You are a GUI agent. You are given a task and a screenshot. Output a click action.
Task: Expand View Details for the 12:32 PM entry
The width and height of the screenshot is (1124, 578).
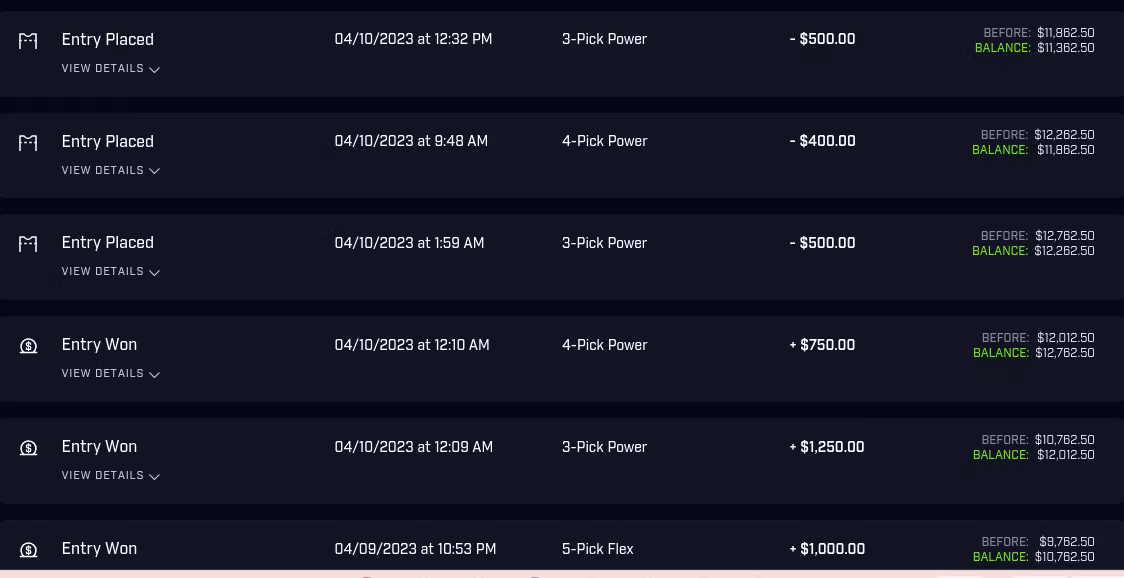110,69
